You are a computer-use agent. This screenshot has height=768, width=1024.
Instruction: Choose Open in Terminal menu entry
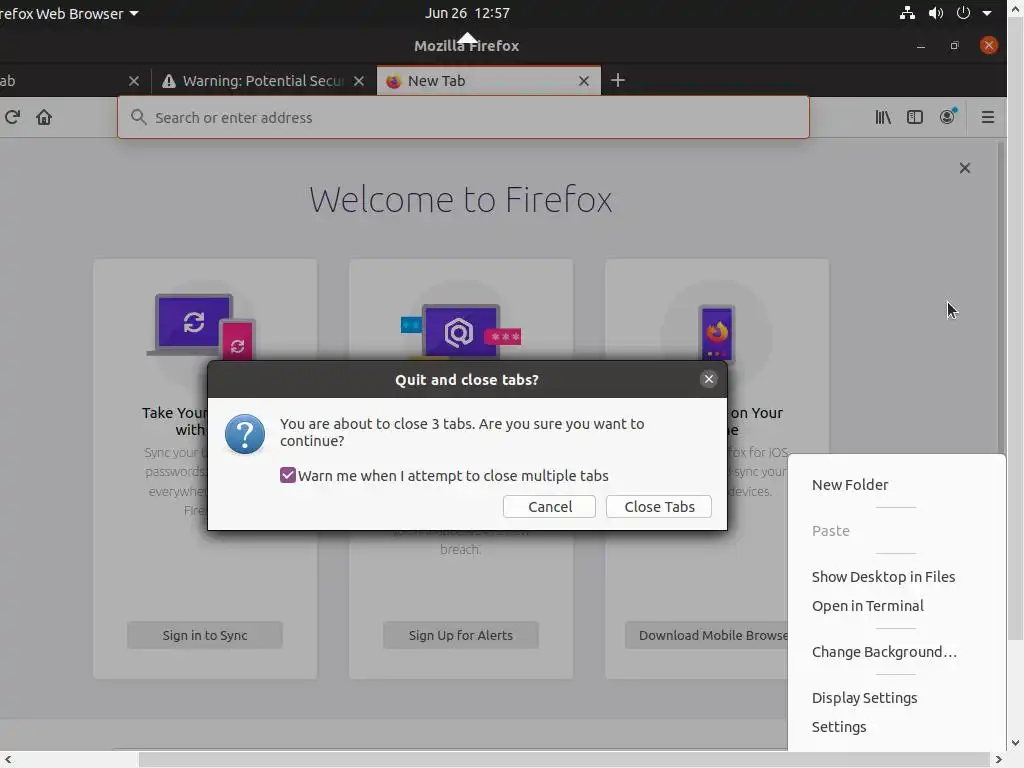pyautogui.click(x=867, y=606)
